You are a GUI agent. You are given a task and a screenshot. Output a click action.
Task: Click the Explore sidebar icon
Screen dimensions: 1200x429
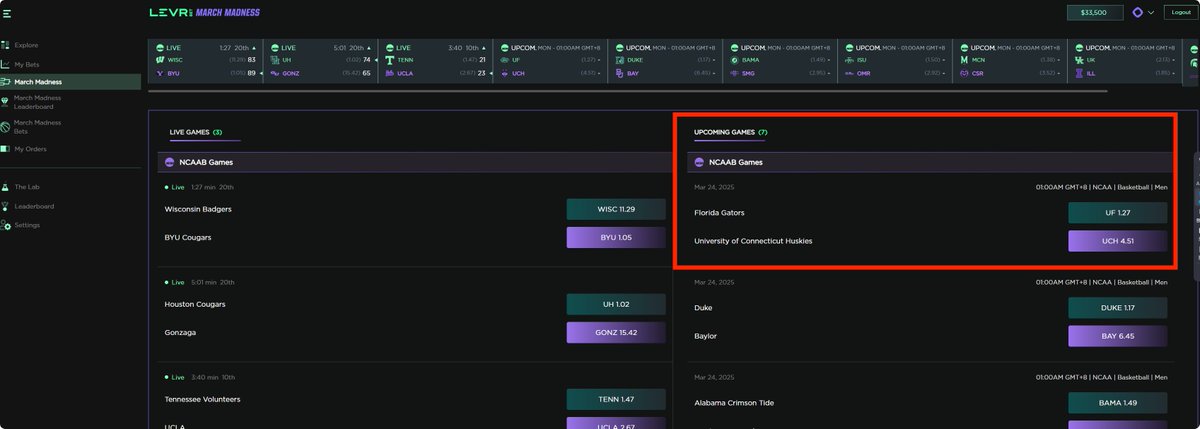point(6,45)
